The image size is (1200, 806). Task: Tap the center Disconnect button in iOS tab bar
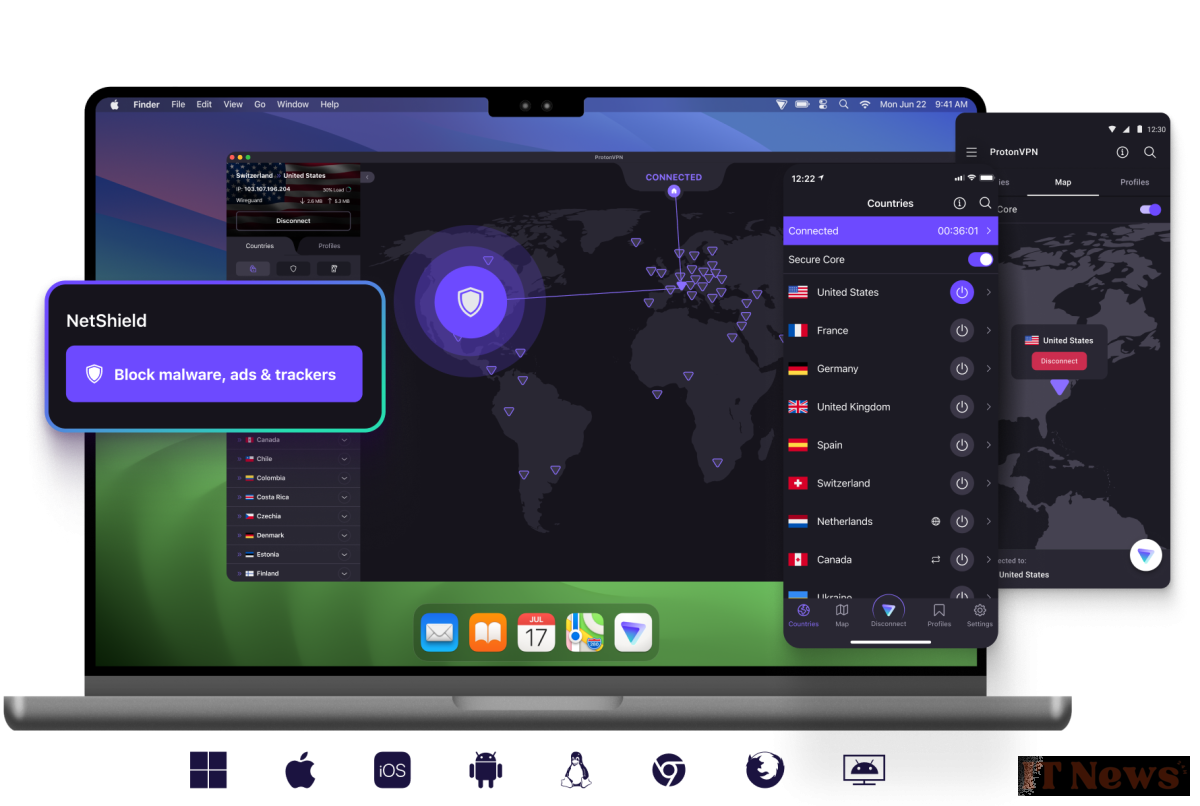[x=888, y=612]
